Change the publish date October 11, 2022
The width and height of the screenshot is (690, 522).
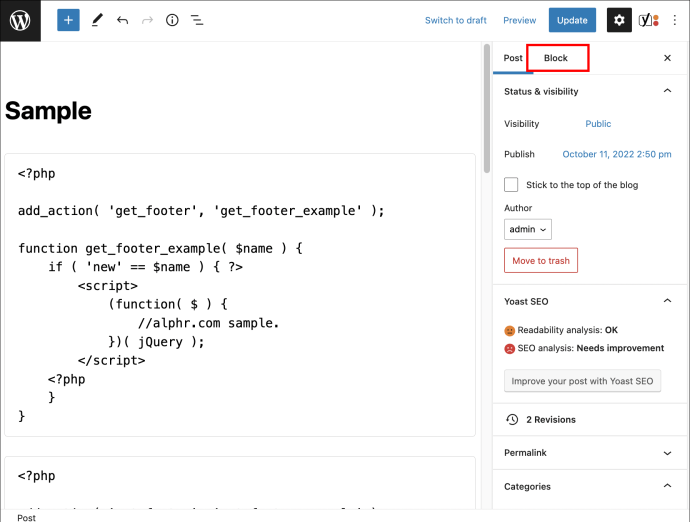pyautogui.click(x=617, y=154)
